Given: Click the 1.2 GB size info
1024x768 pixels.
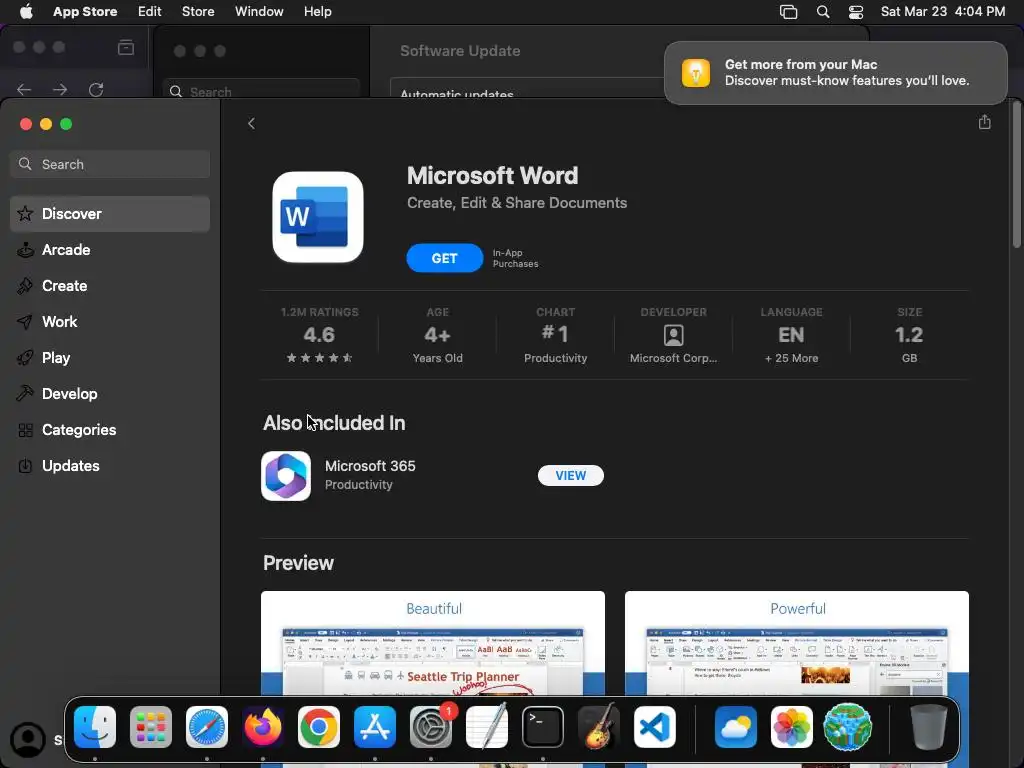Looking at the screenshot, I should click(x=909, y=335).
